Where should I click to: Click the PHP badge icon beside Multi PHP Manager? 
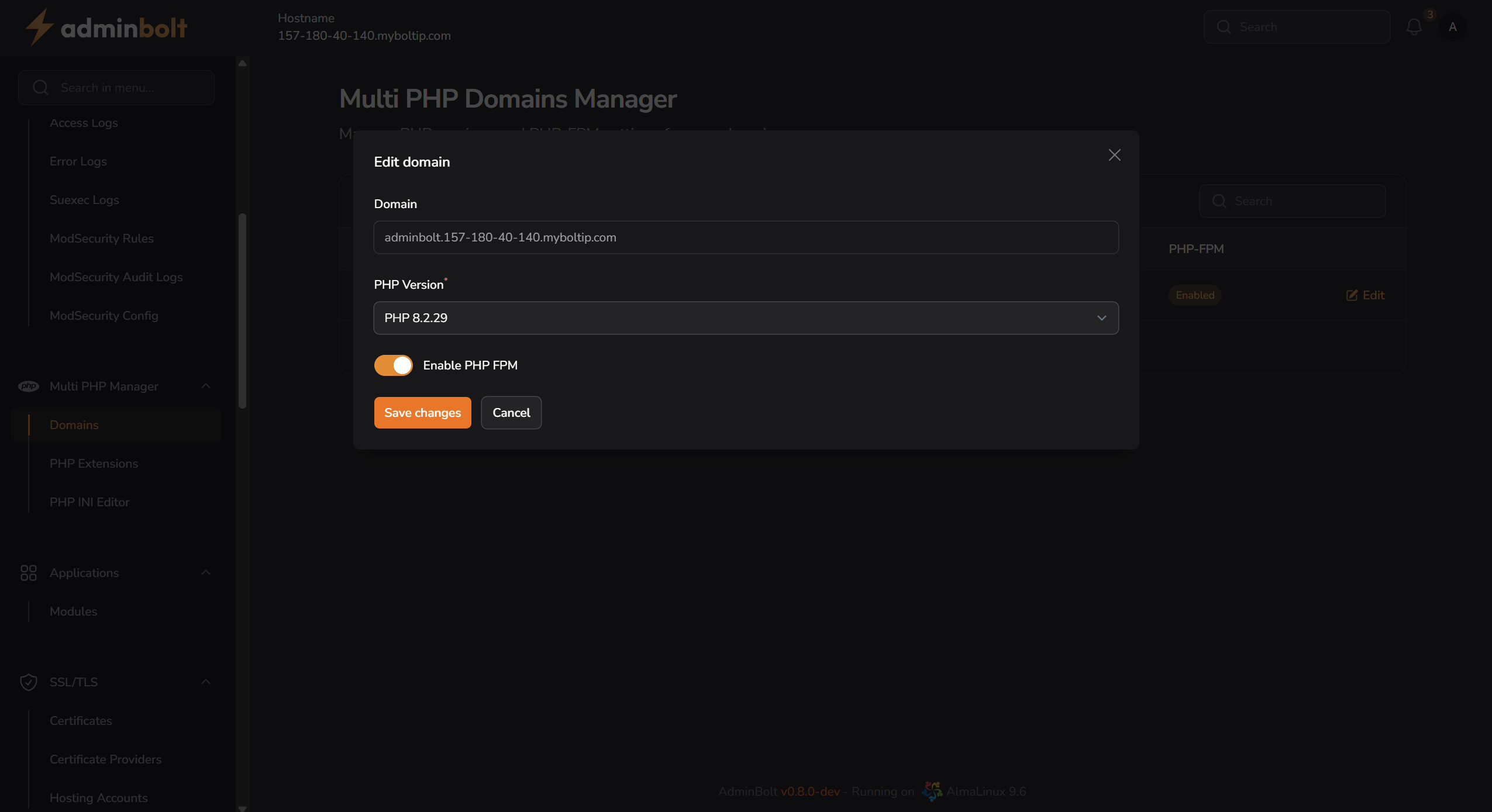pyautogui.click(x=28, y=386)
